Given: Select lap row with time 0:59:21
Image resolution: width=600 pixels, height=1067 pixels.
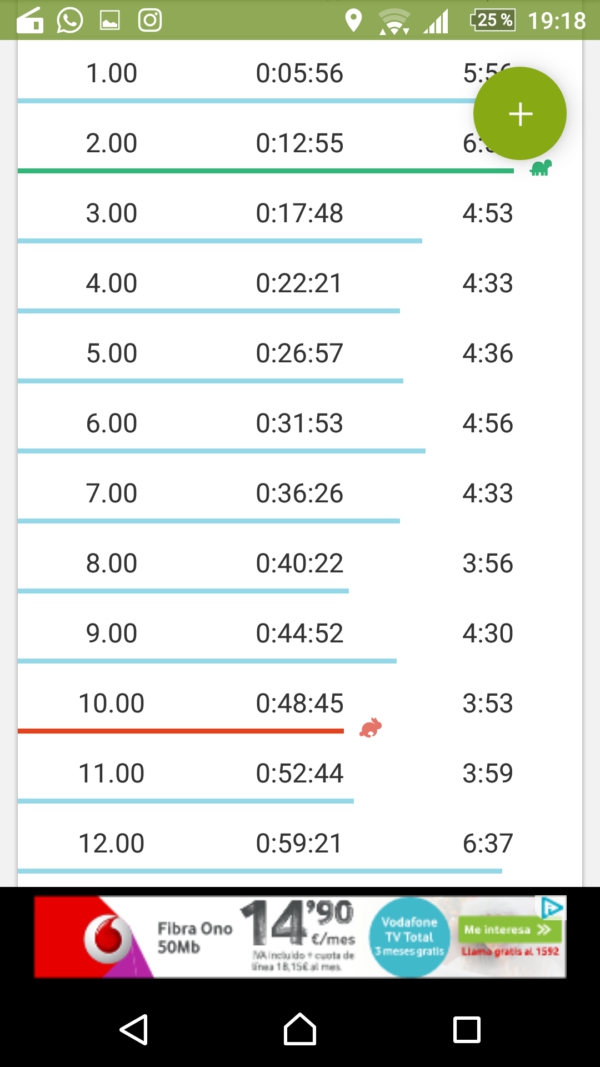Looking at the screenshot, I should click(300, 843).
